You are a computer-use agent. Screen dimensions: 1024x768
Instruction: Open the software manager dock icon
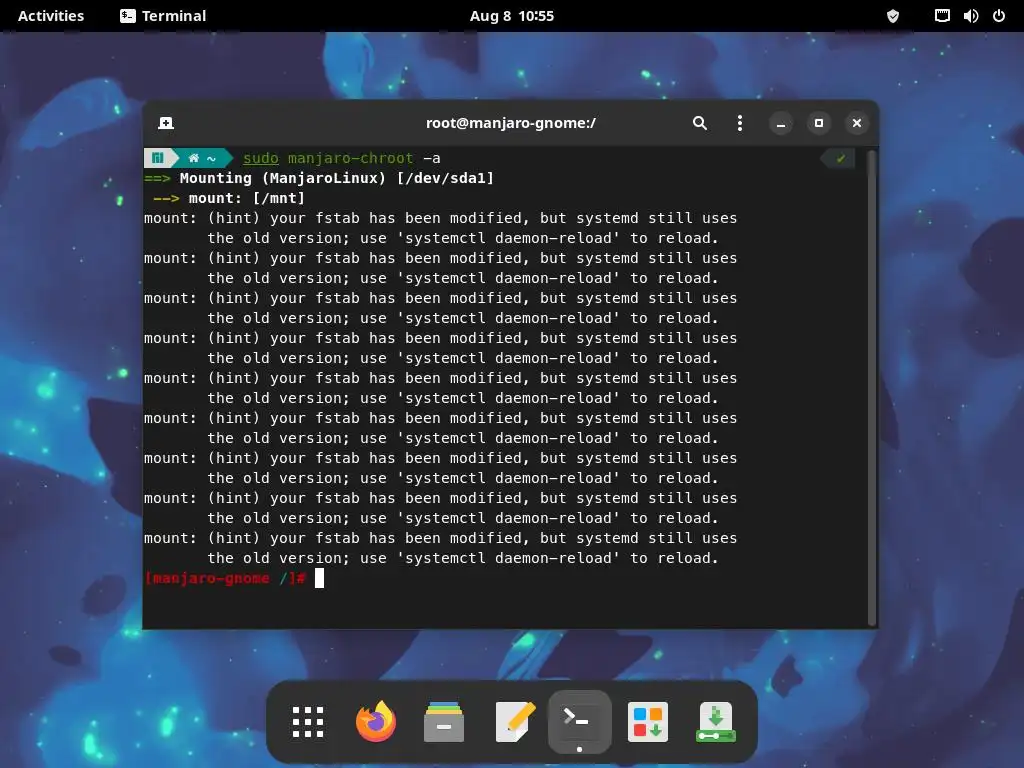pyautogui.click(x=648, y=722)
